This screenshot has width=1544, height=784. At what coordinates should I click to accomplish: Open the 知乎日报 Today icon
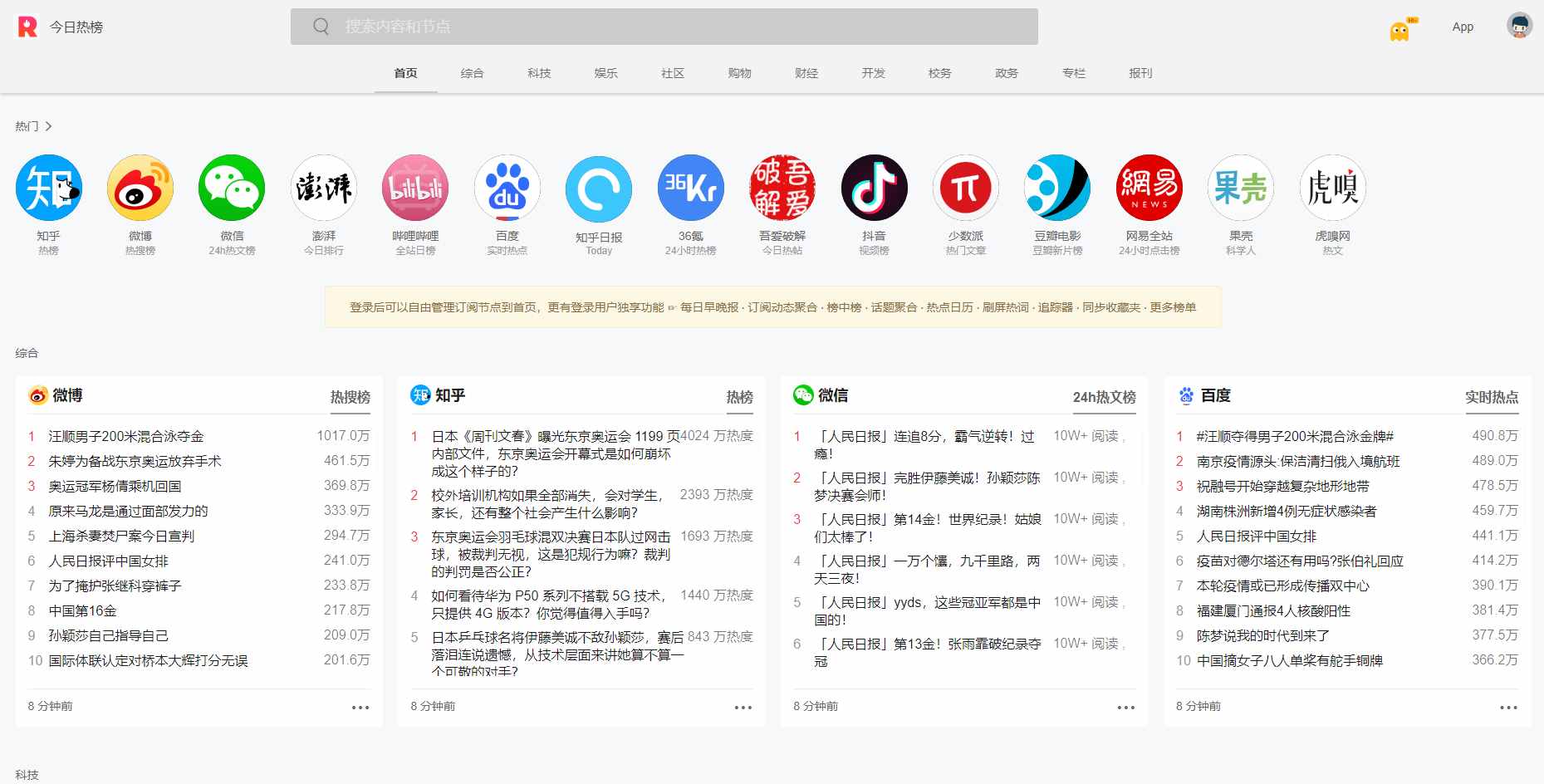[x=599, y=189]
